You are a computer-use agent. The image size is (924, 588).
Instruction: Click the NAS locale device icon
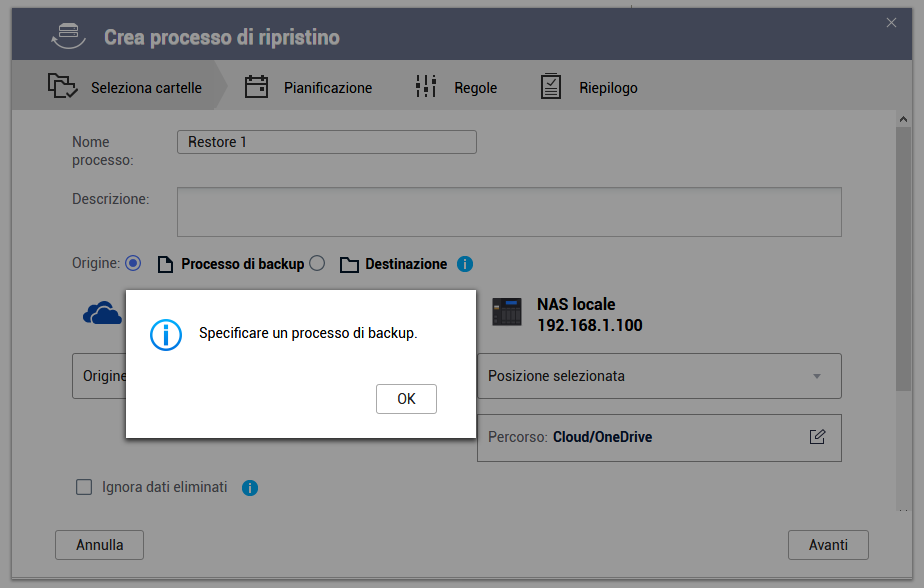[x=507, y=313]
